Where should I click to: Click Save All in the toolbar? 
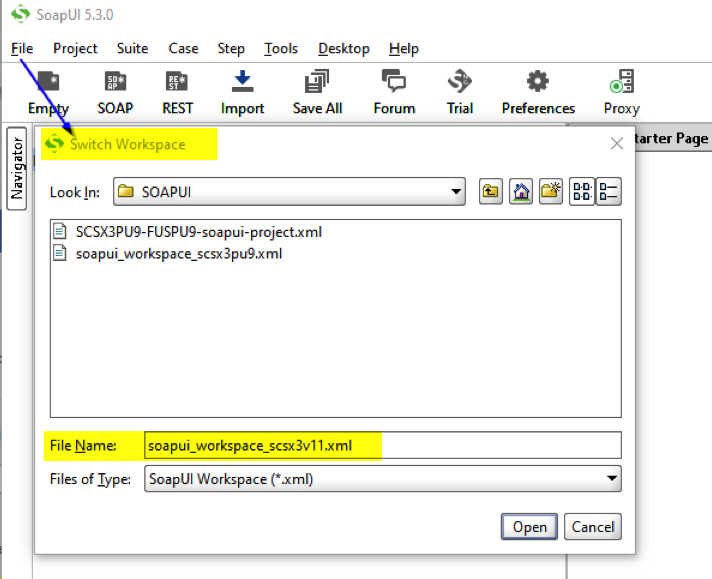(x=317, y=81)
